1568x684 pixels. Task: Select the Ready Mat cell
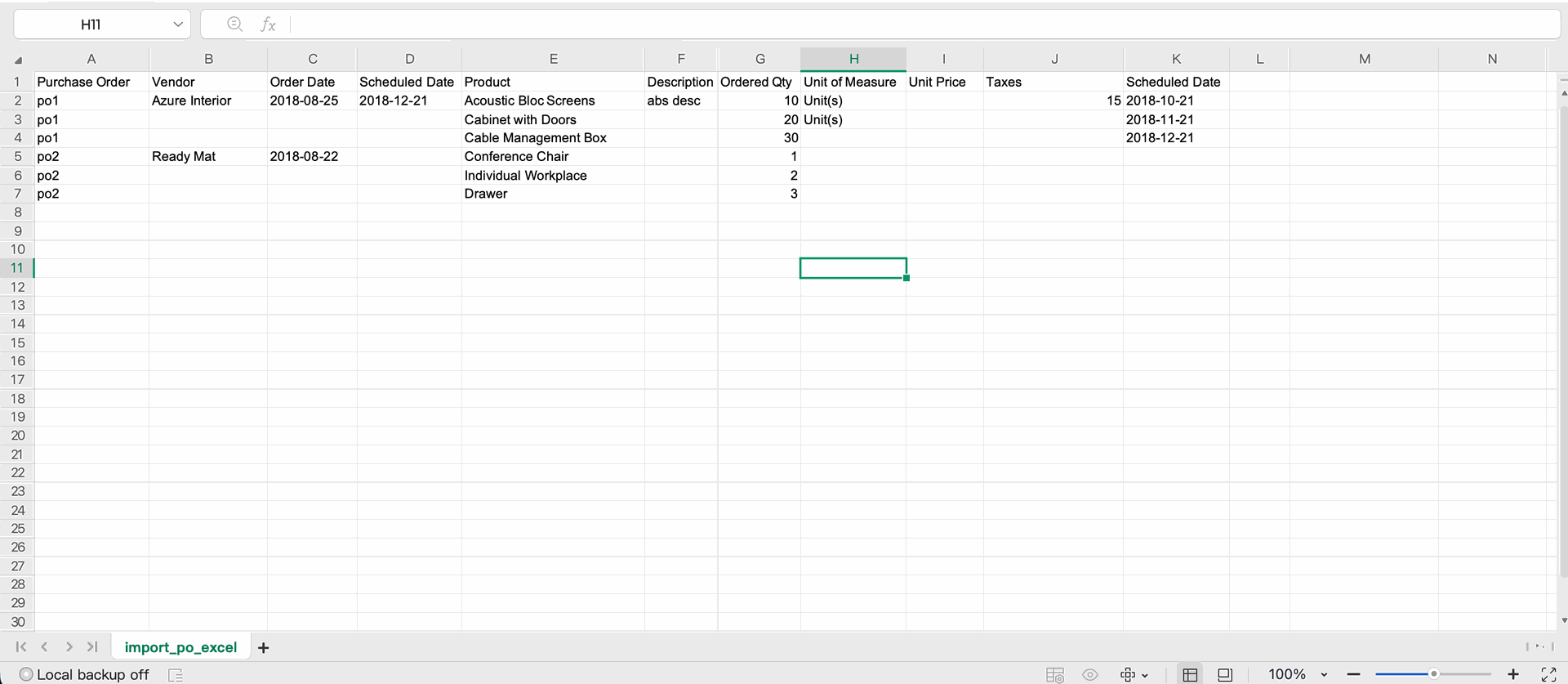[208, 156]
